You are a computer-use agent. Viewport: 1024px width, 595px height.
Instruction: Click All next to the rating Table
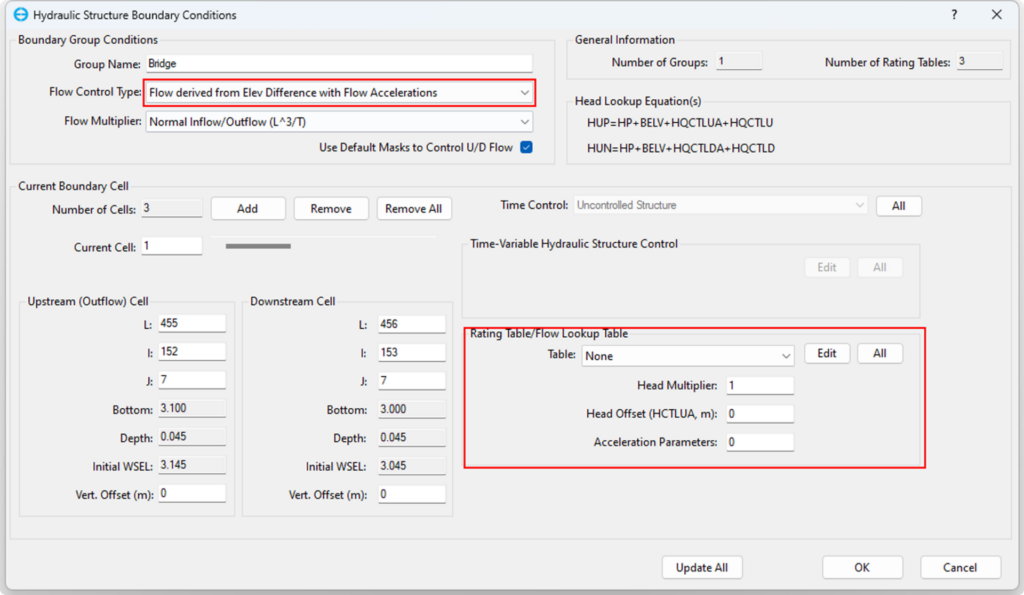880,354
